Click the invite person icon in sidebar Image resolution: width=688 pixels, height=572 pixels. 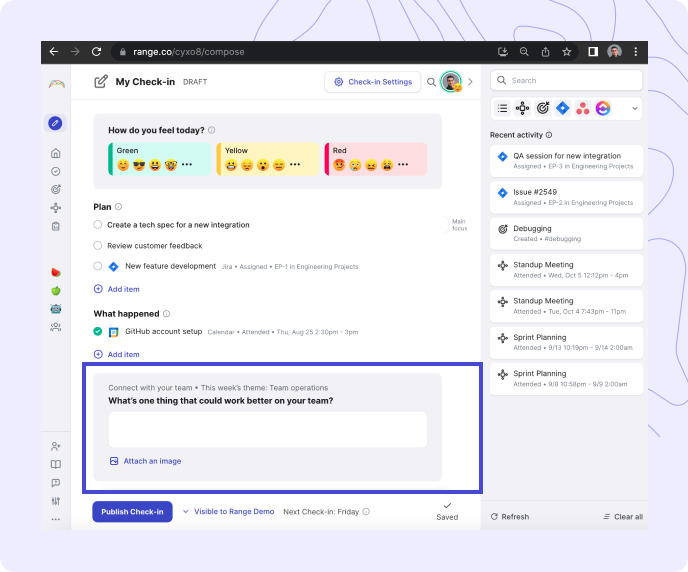[56, 447]
